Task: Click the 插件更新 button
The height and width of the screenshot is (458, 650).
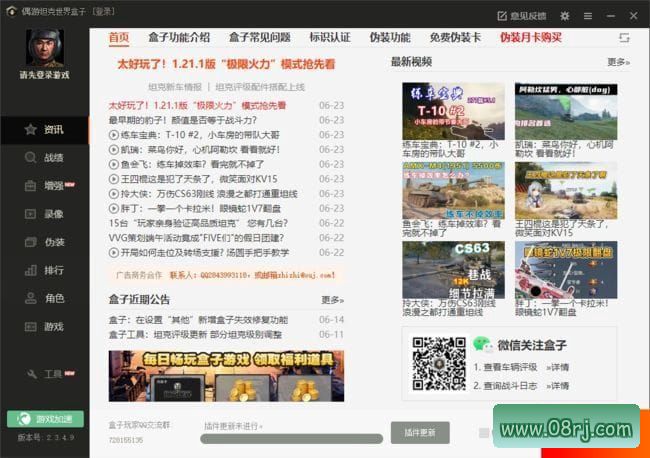Action: click(420, 433)
